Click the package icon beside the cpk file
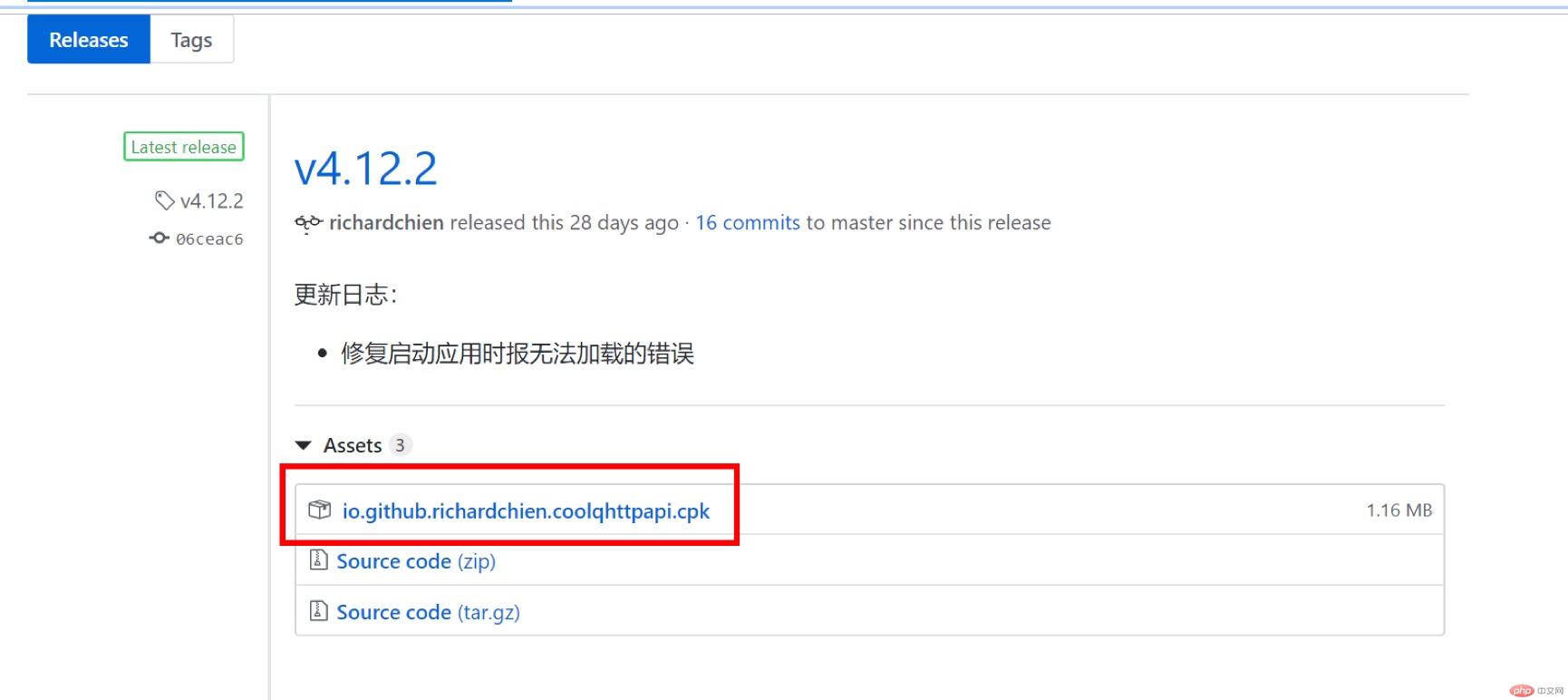The height and width of the screenshot is (700, 1568). point(319,510)
